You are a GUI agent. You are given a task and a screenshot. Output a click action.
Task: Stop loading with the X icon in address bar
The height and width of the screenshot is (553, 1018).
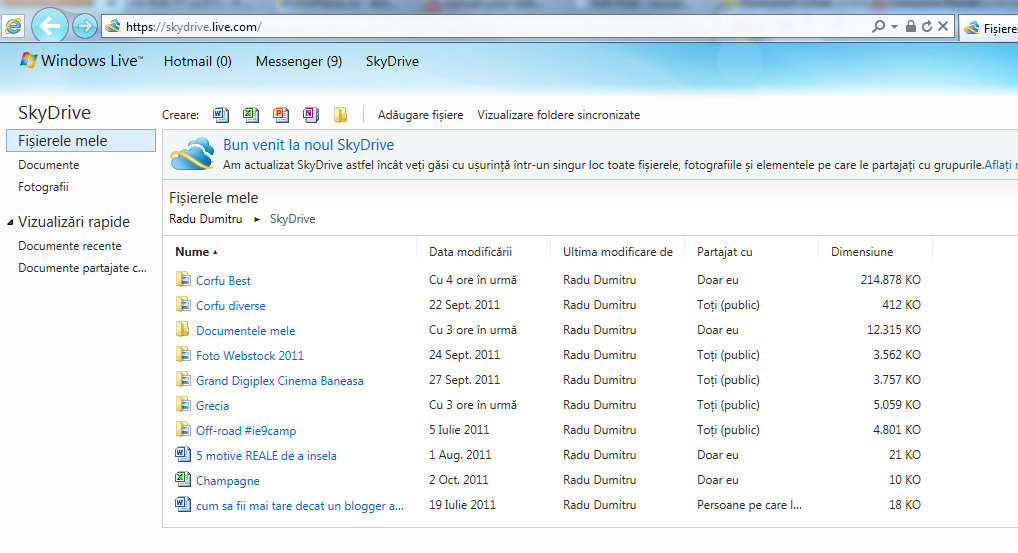click(x=943, y=27)
